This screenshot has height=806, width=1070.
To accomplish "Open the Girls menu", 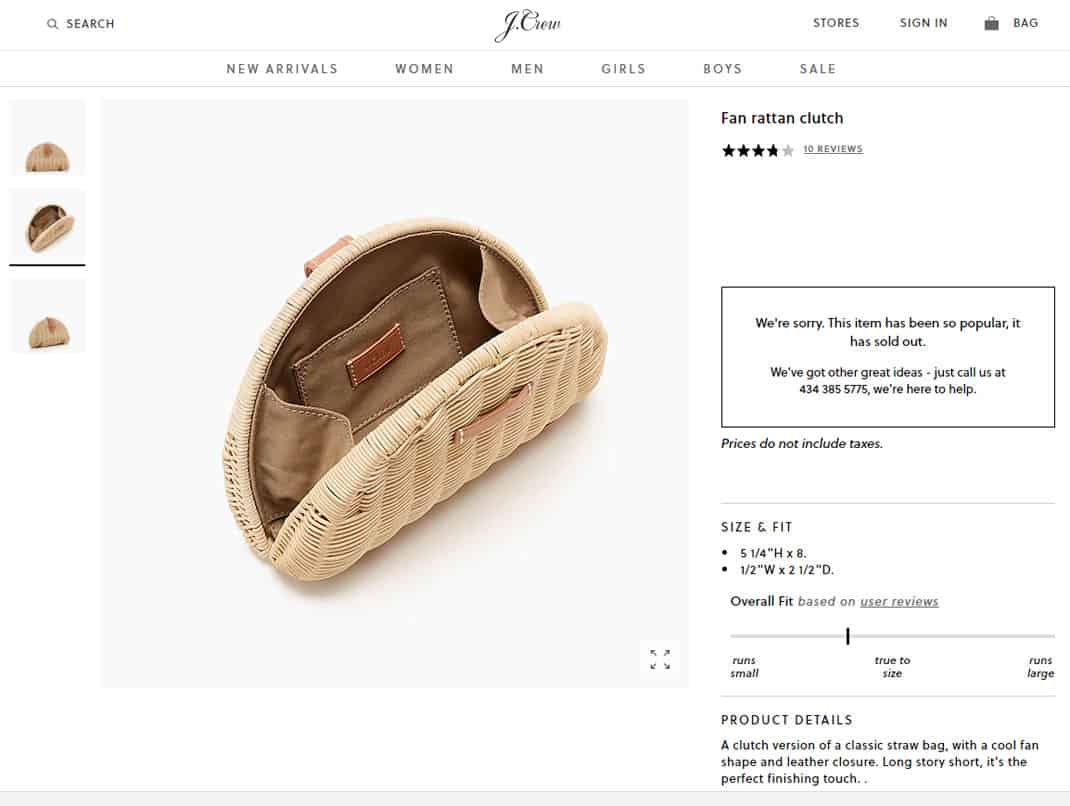I will 624,69.
